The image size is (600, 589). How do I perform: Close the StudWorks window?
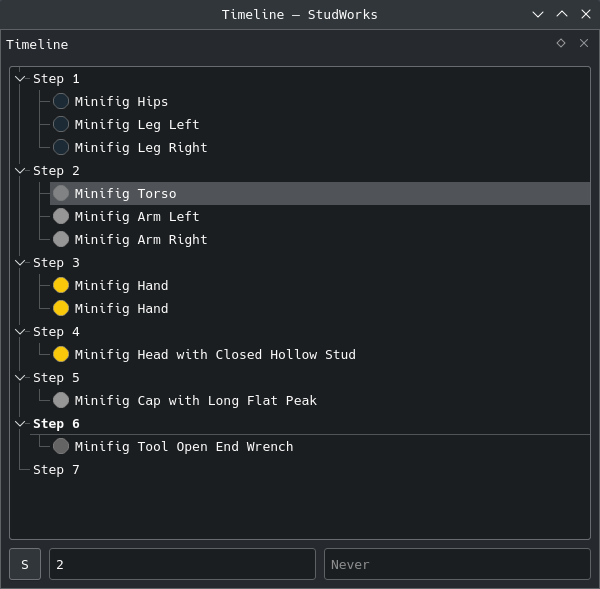[x=586, y=15]
